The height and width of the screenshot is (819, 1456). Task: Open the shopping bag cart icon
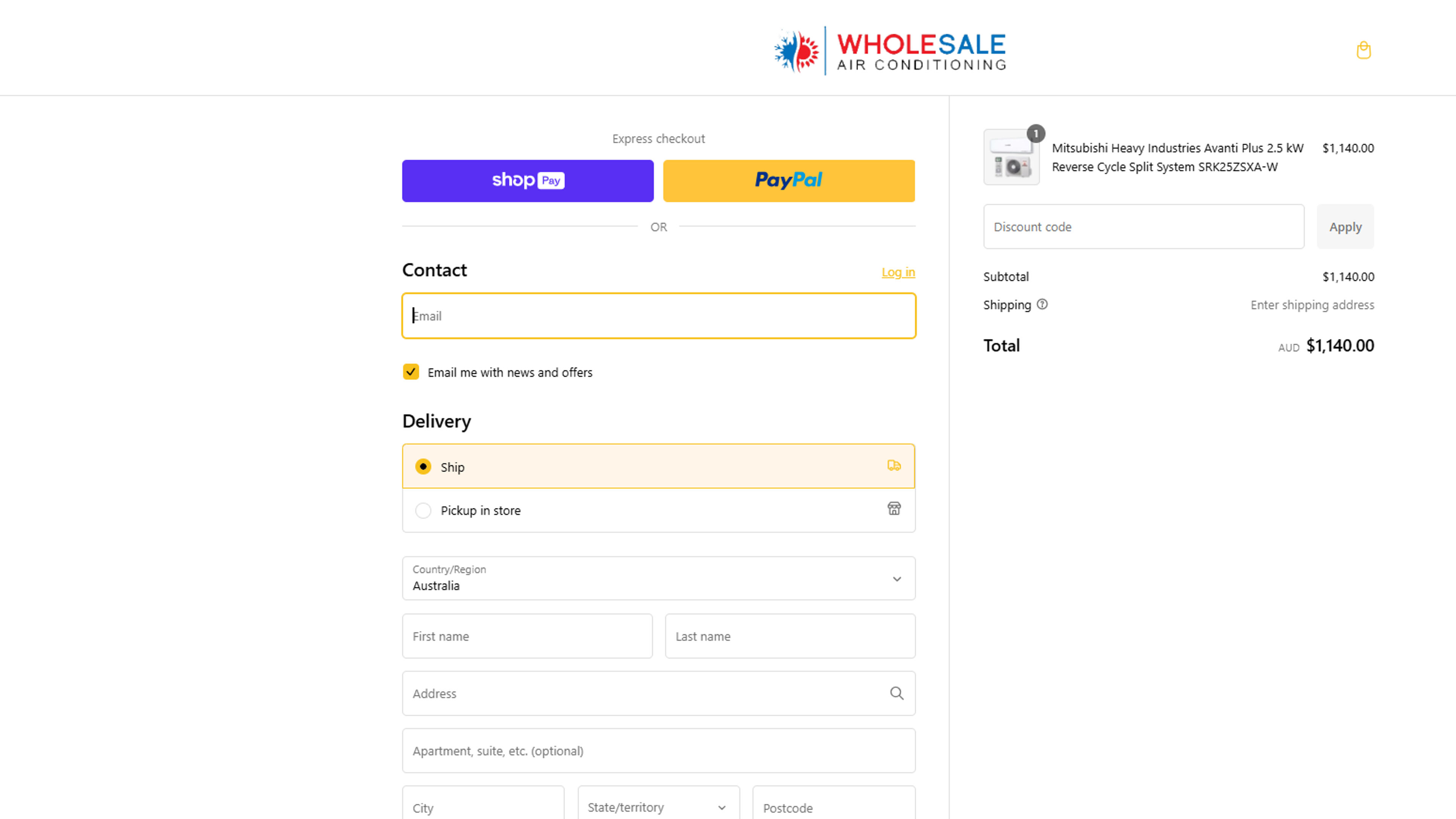[x=1363, y=50]
